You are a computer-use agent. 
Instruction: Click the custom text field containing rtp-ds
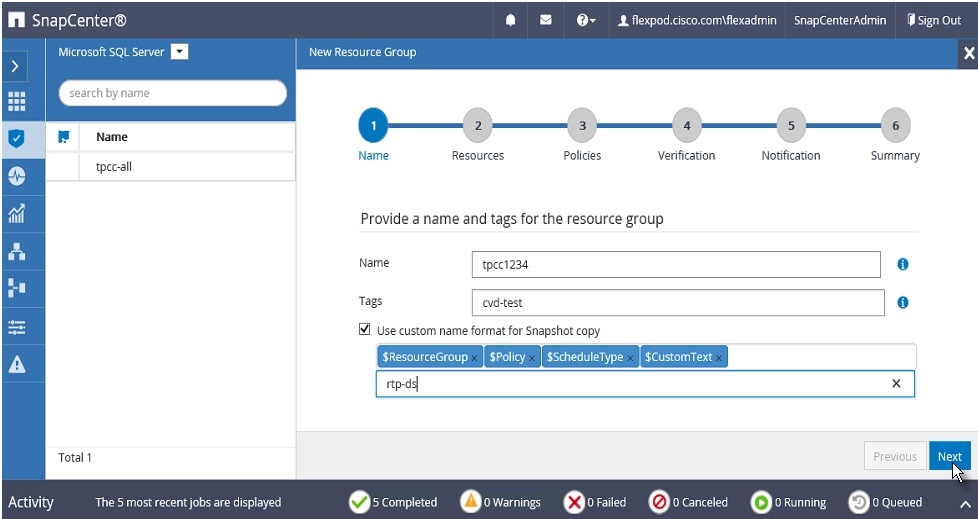pos(645,384)
